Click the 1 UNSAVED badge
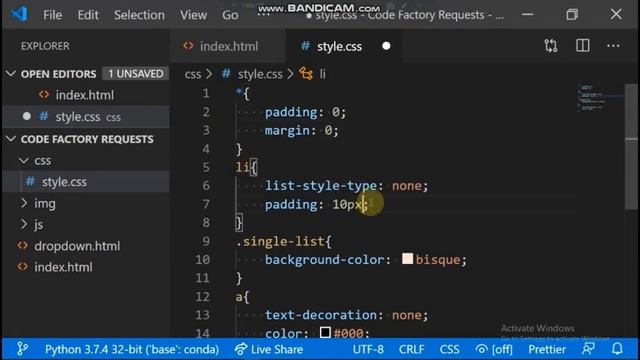 click(x=136, y=74)
